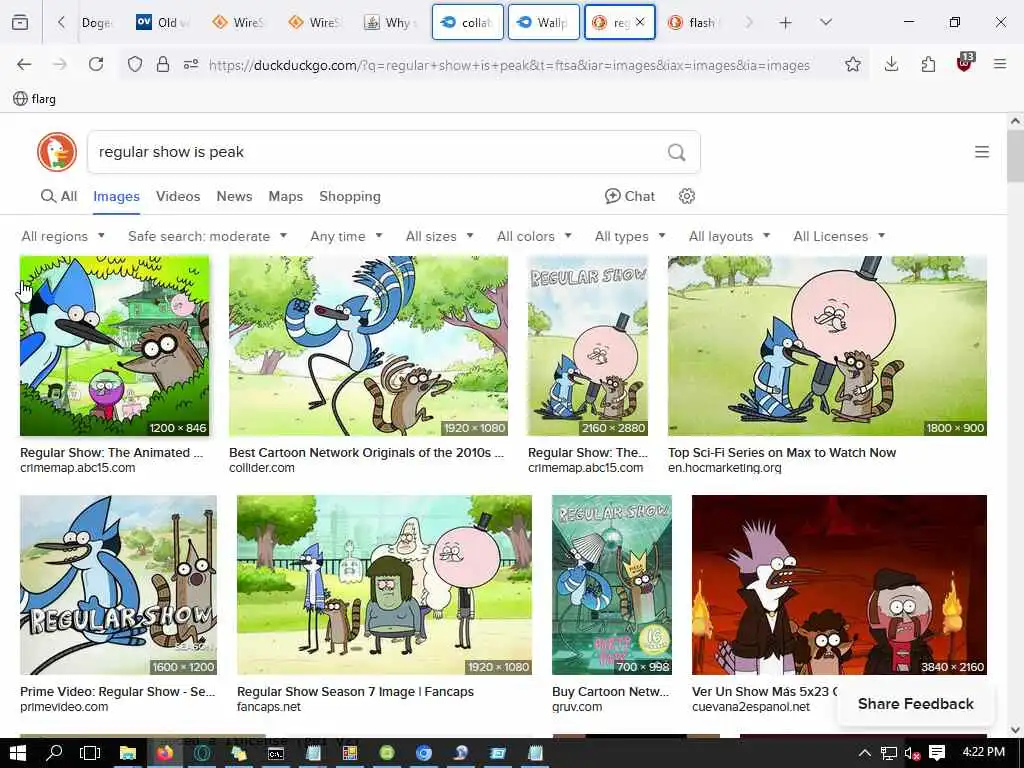Open the Safe search: moderate dropdown
This screenshot has width=1024, height=768.
(208, 236)
